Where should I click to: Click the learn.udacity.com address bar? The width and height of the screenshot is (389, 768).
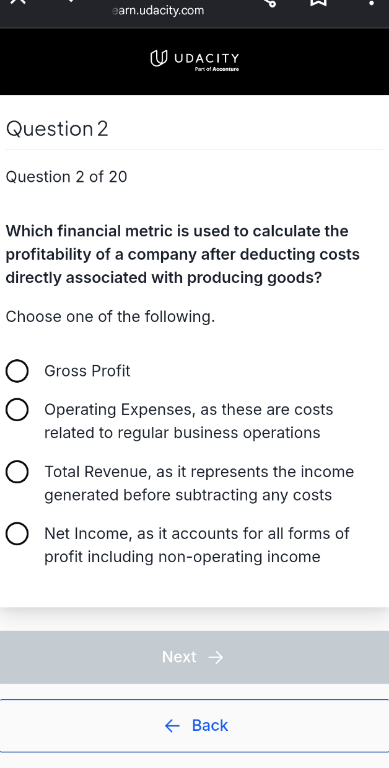click(x=158, y=10)
